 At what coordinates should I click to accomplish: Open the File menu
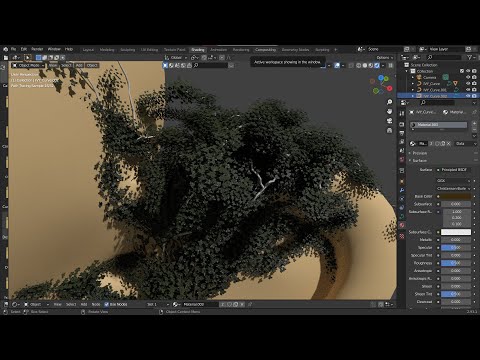tap(13, 49)
